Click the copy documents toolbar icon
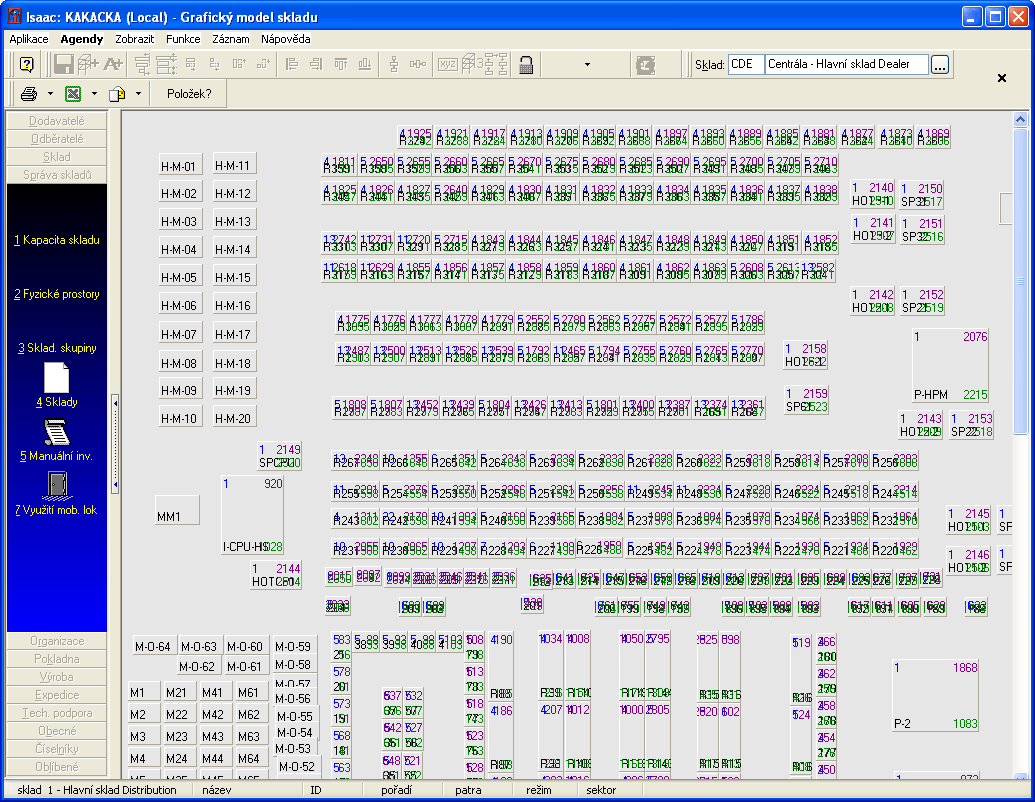This screenshot has height=802, width=1035. (x=117, y=94)
